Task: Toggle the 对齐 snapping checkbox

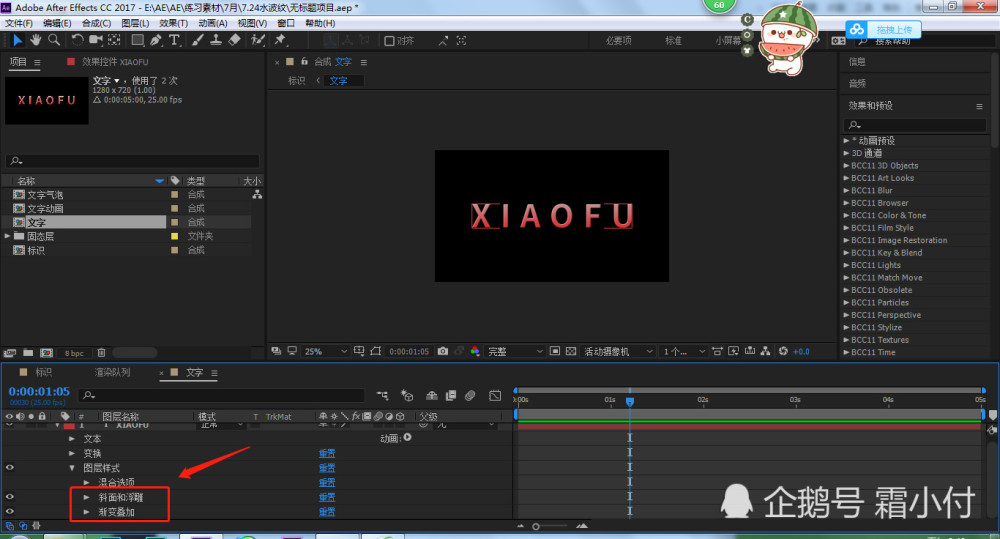Action: (x=389, y=41)
